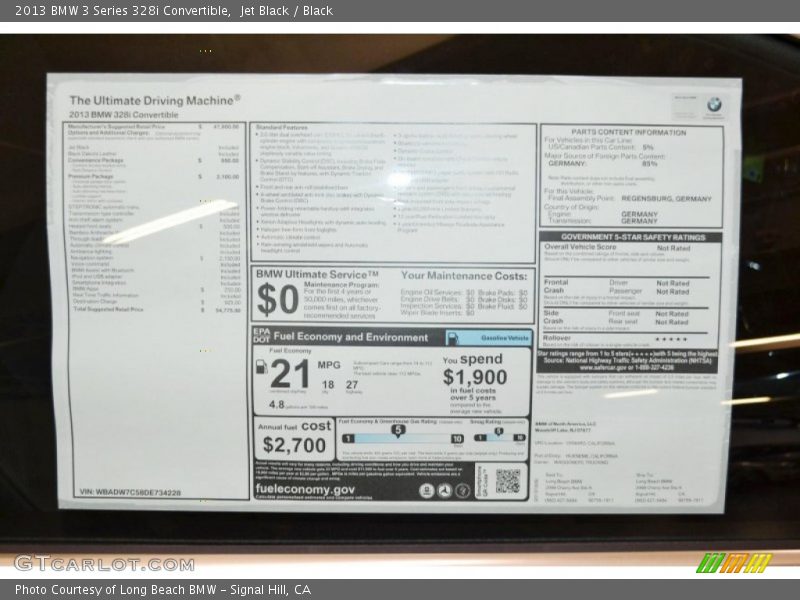Click the '27' highway MPG value
800x600 pixels.
(x=352, y=385)
